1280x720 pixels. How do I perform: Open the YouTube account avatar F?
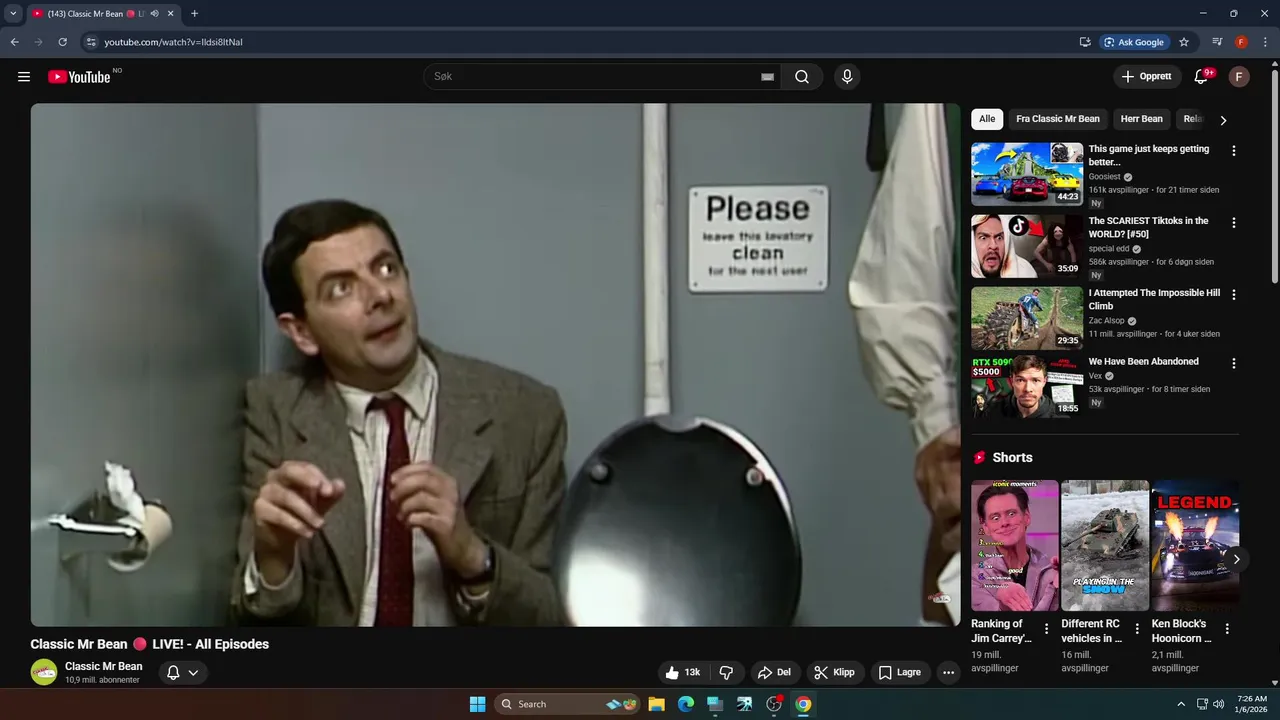click(x=1239, y=77)
